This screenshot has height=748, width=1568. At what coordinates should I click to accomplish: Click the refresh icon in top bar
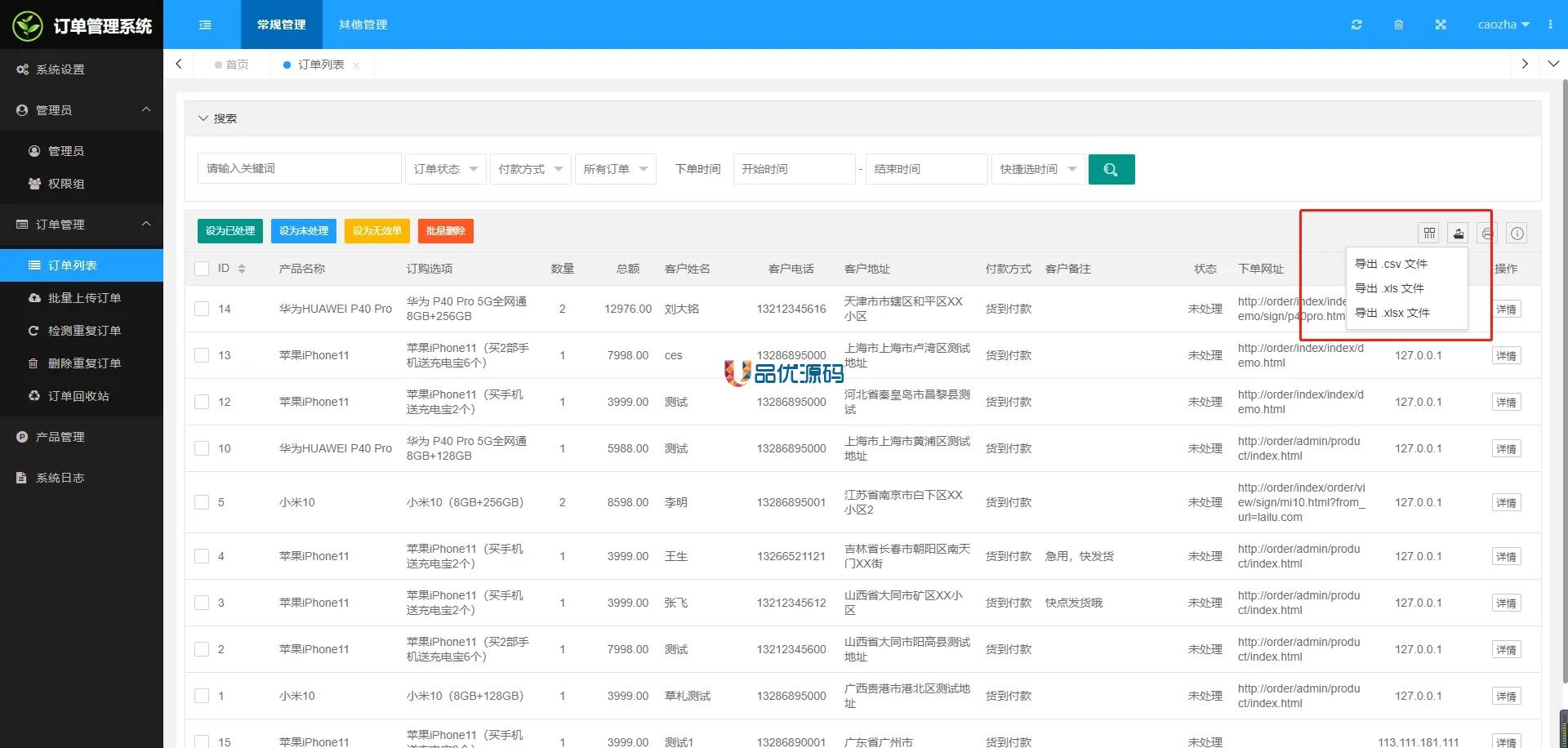[x=1356, y=24]
